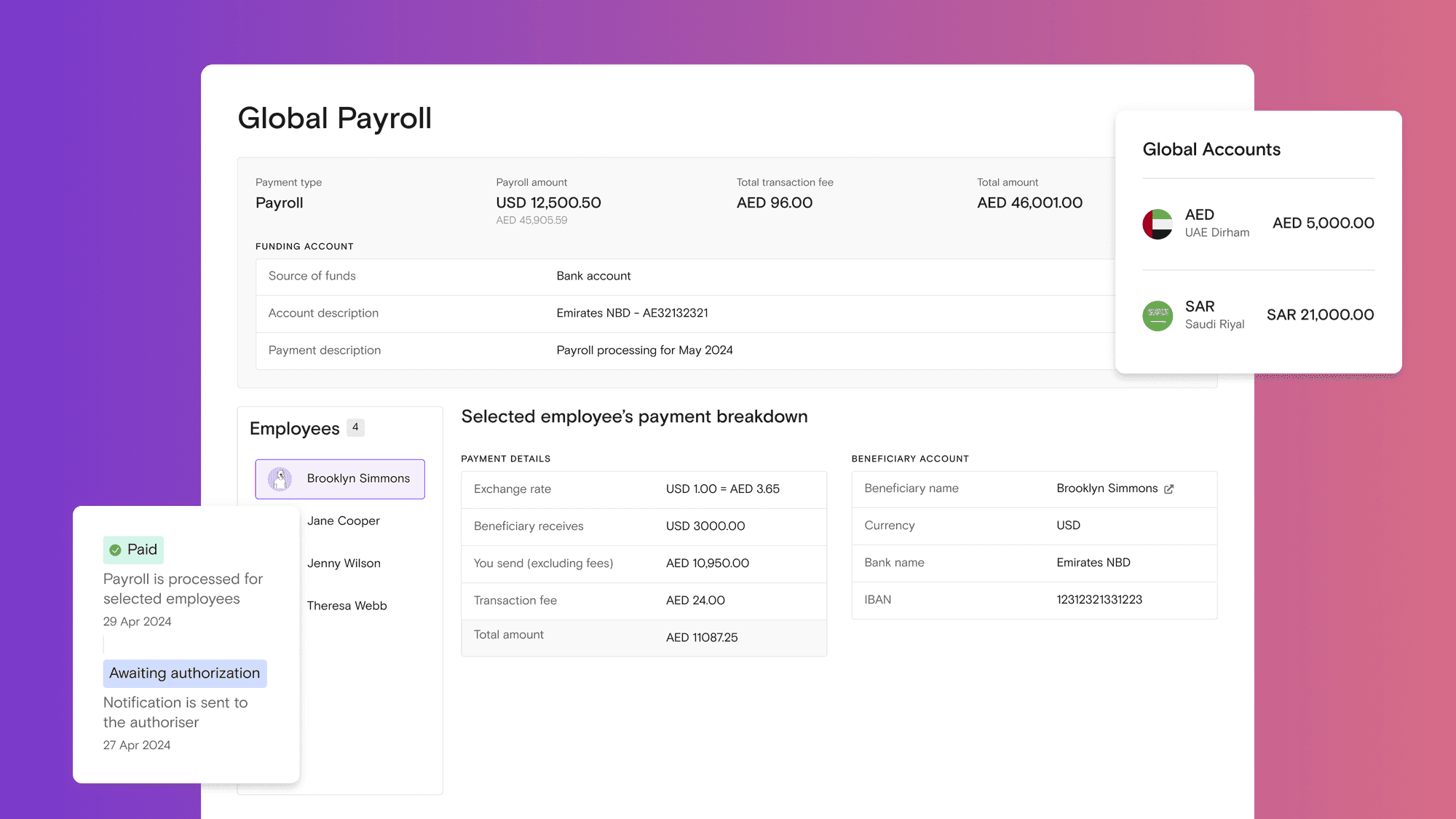Image resolution: width=1456 pixels, height=819 pixels.
Task: Select employee Theresa Webb
Action: (x=347, y=606)
